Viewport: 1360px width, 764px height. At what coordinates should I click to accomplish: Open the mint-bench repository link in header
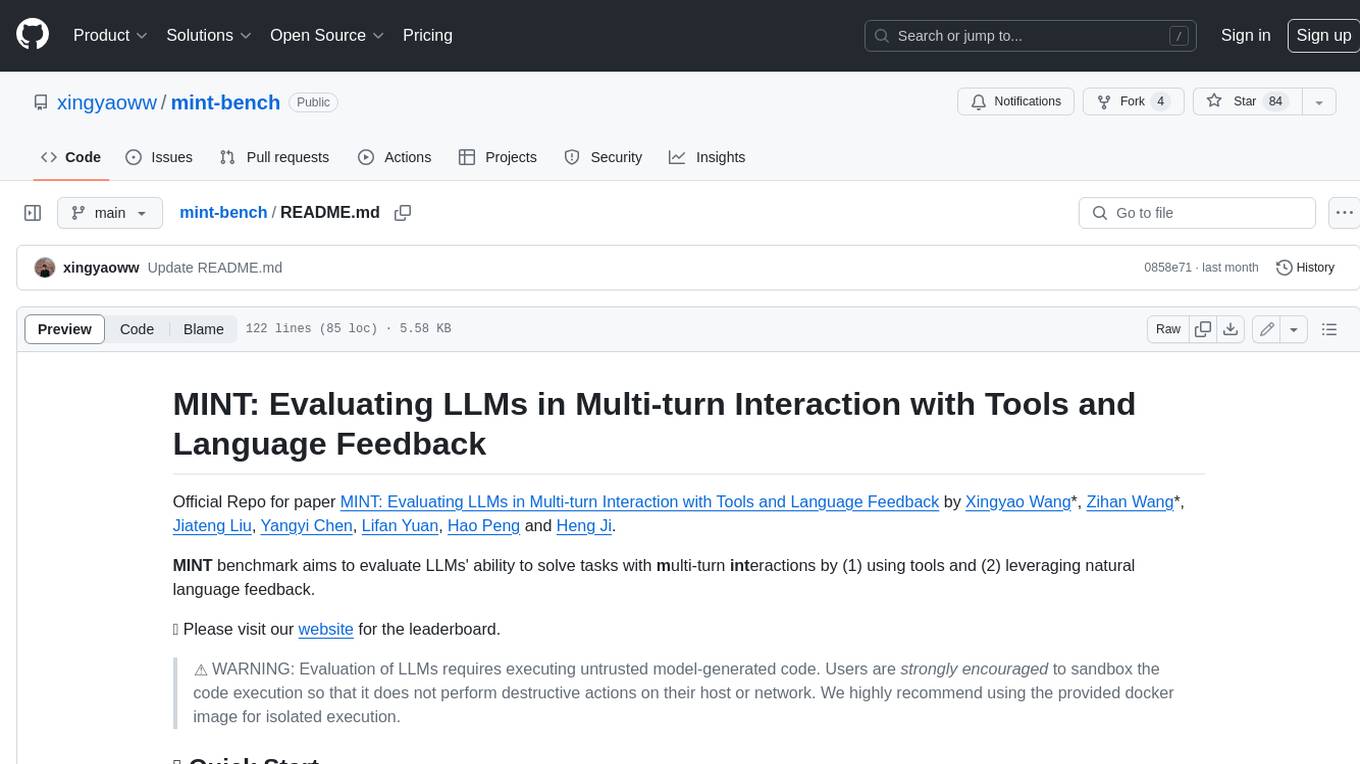(225, 102)
